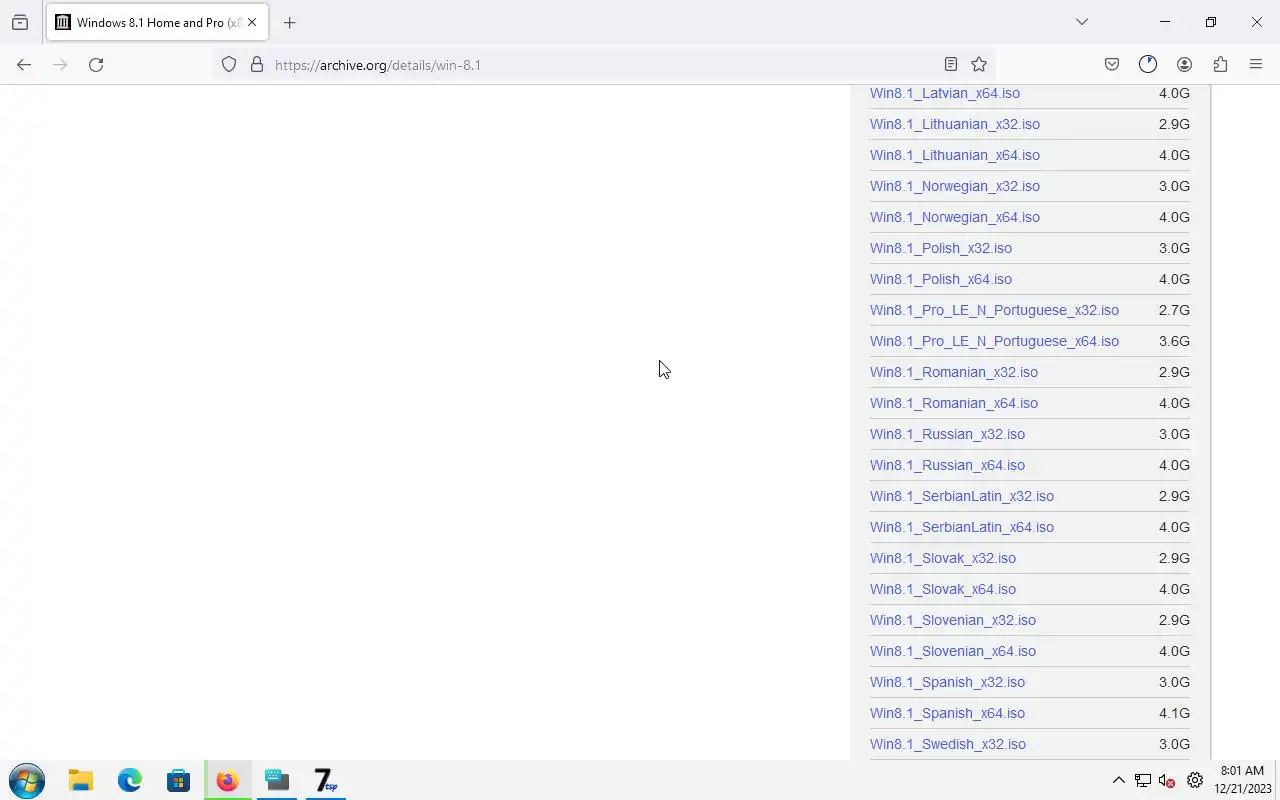This screenshot has height=800, width=1280.
Task: Download Win8.1_SerbianLatin_x64.iso
Action: pos(962,527)
